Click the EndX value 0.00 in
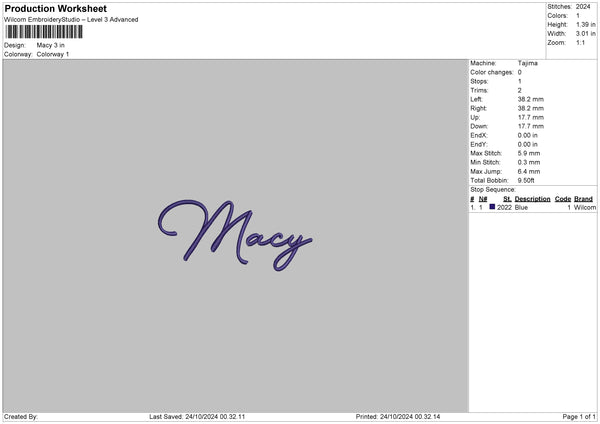The image size is (600, 424). click(x=528, y=135)
